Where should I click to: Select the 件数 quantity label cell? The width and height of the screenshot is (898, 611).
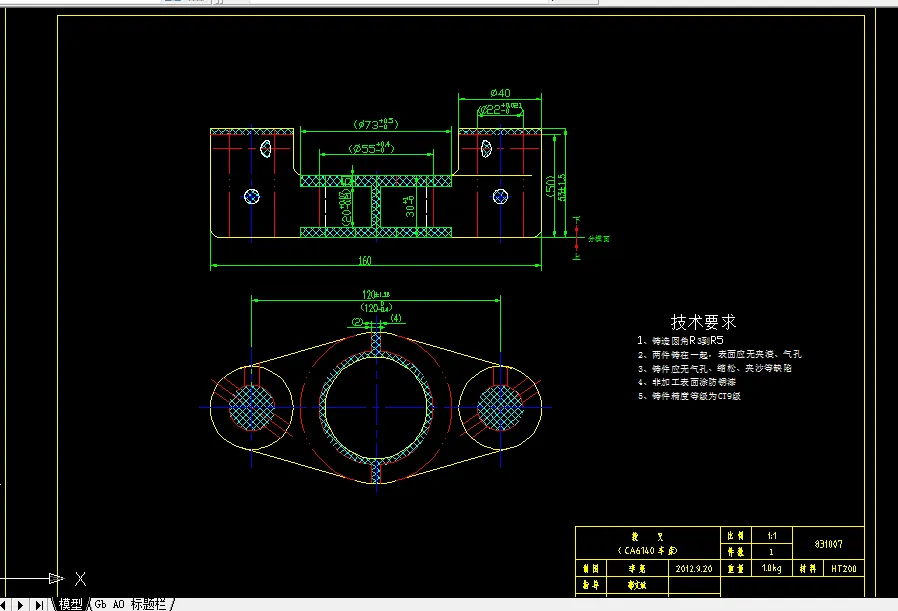tap(736, 552)
